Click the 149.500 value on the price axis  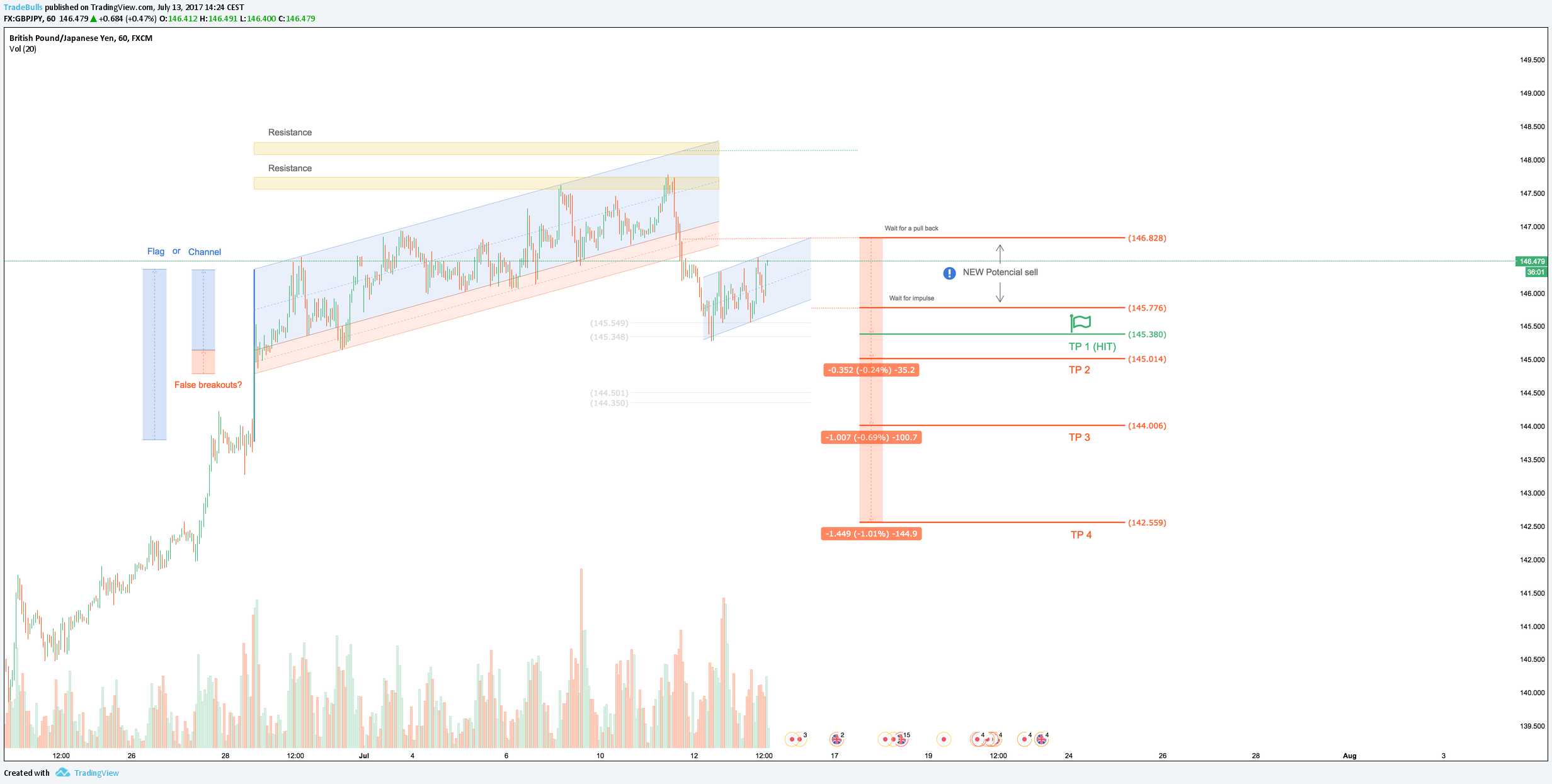1532,60
